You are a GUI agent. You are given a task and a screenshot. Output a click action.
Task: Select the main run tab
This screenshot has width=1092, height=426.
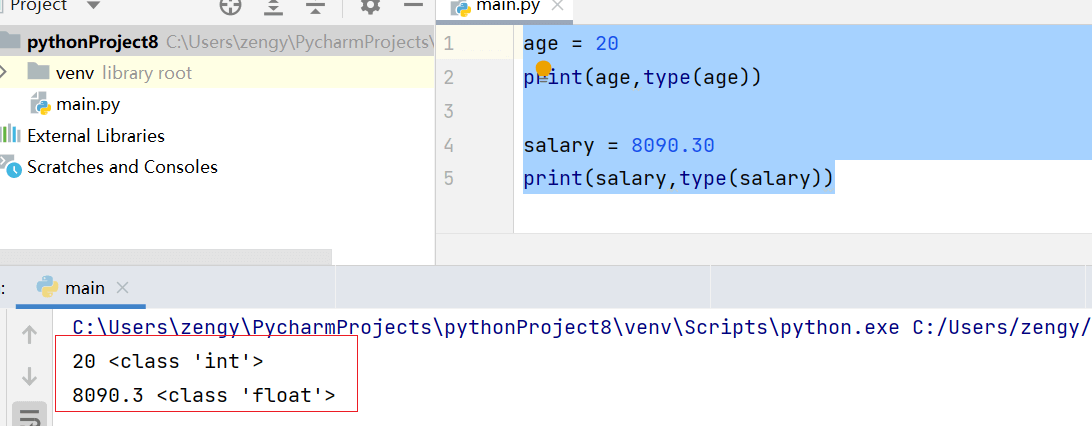click(x=84, y=288)
